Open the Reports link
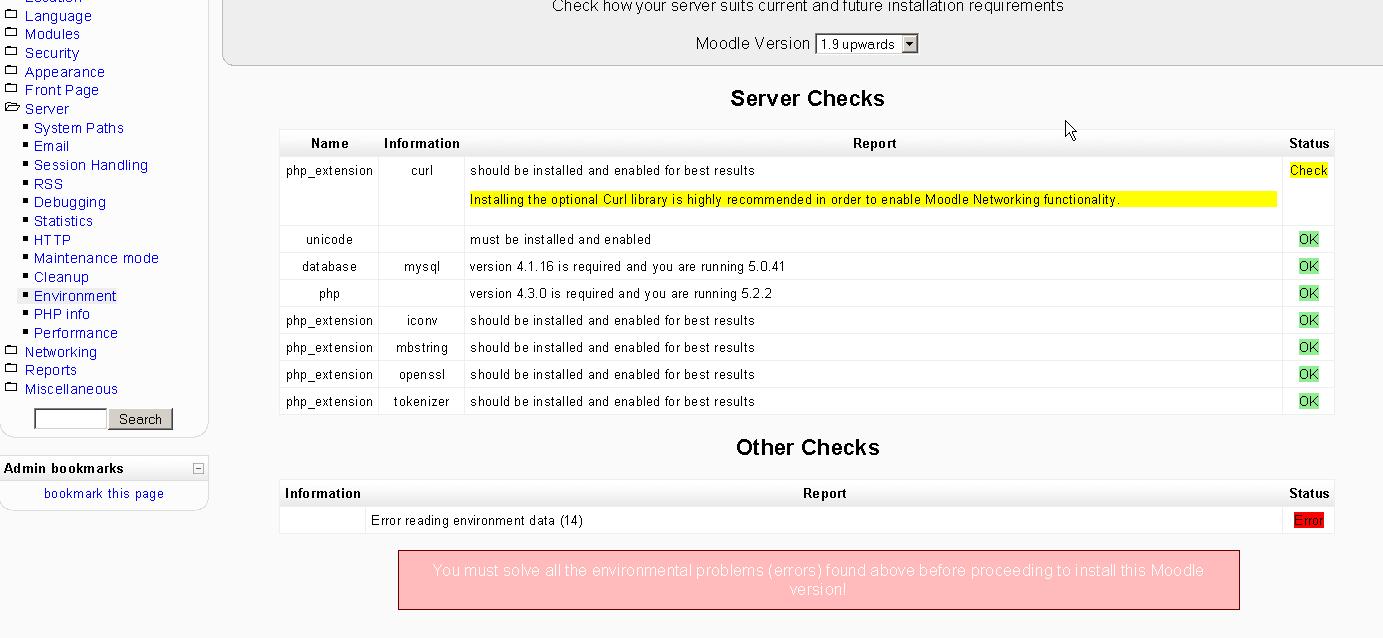Viewport: 1383px width, 638px height. 51,370
